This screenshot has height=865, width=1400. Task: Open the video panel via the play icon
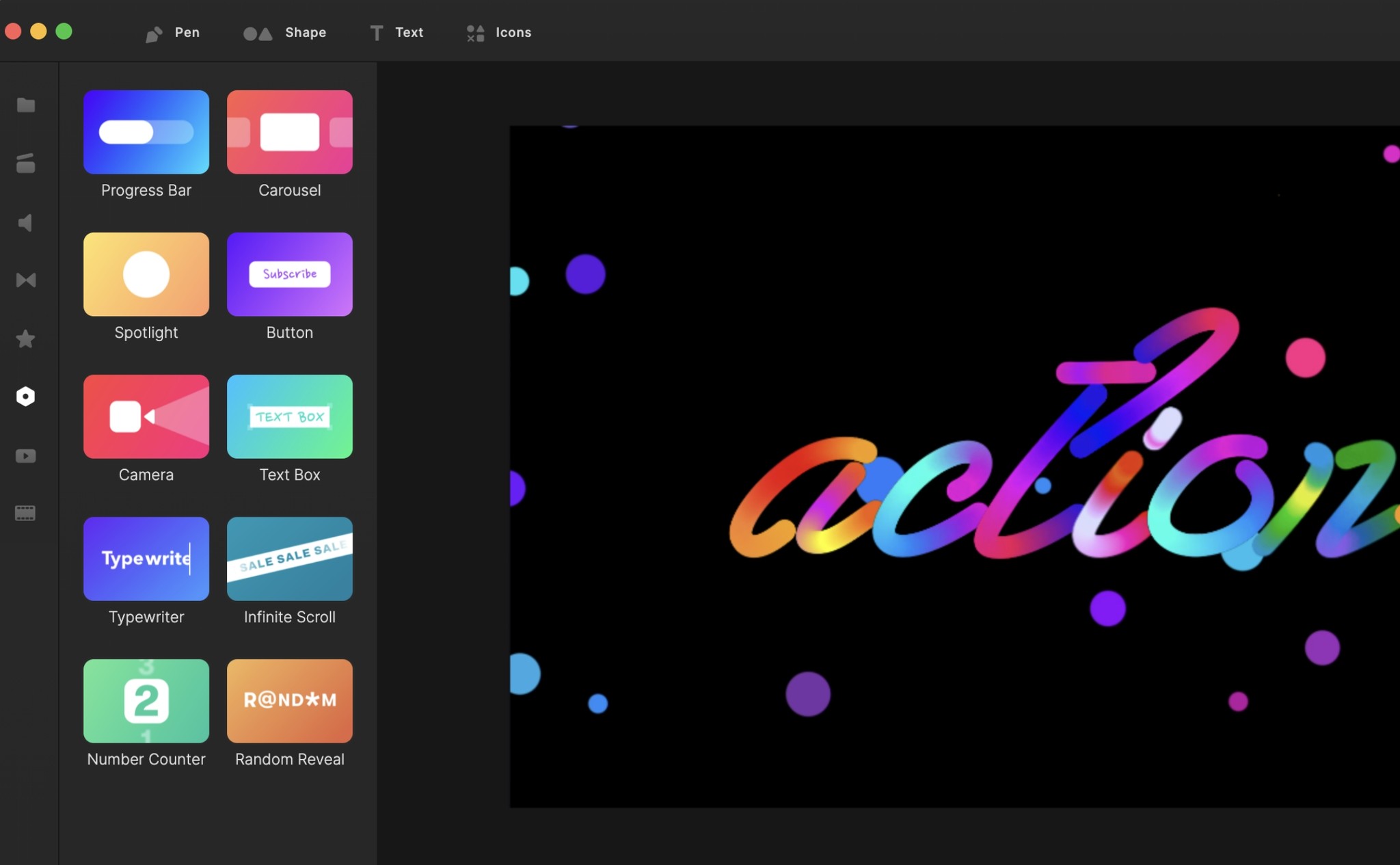click(25, 455)
